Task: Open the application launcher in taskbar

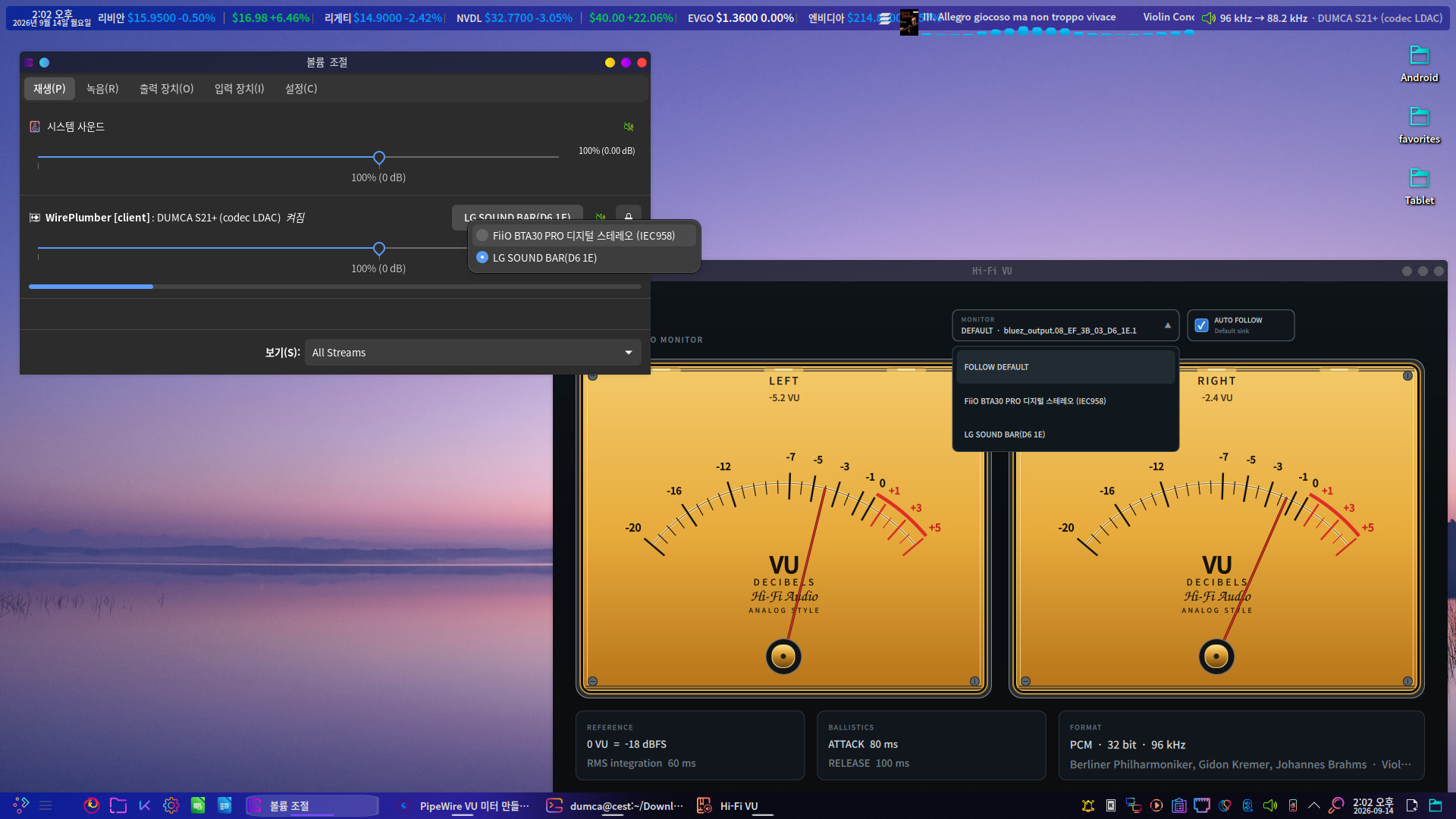Action: pyautogui.click(x=21, y=805)
